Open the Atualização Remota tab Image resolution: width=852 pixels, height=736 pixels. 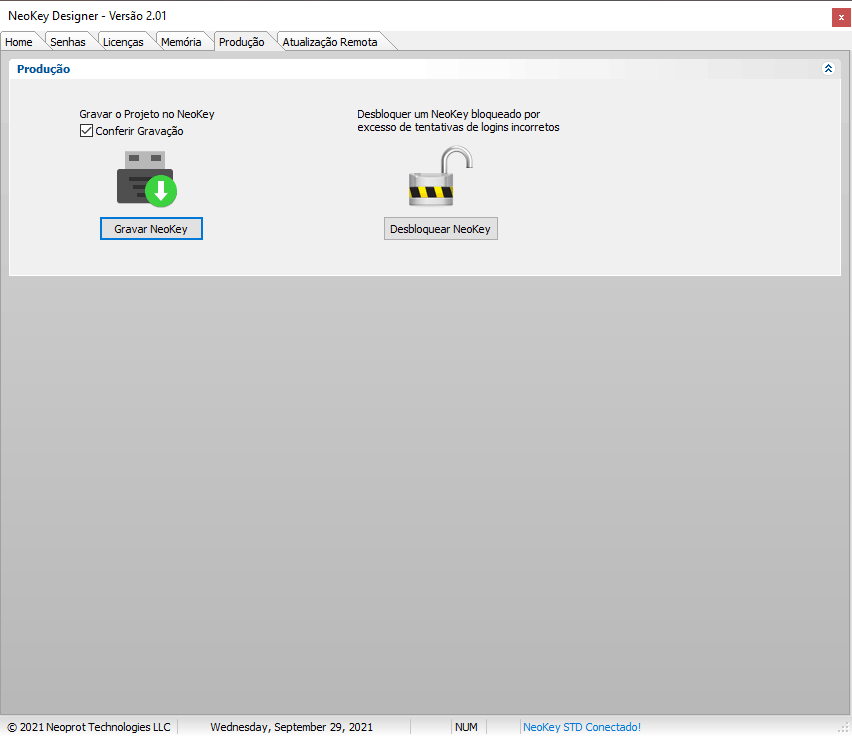(x=330, y=42)
